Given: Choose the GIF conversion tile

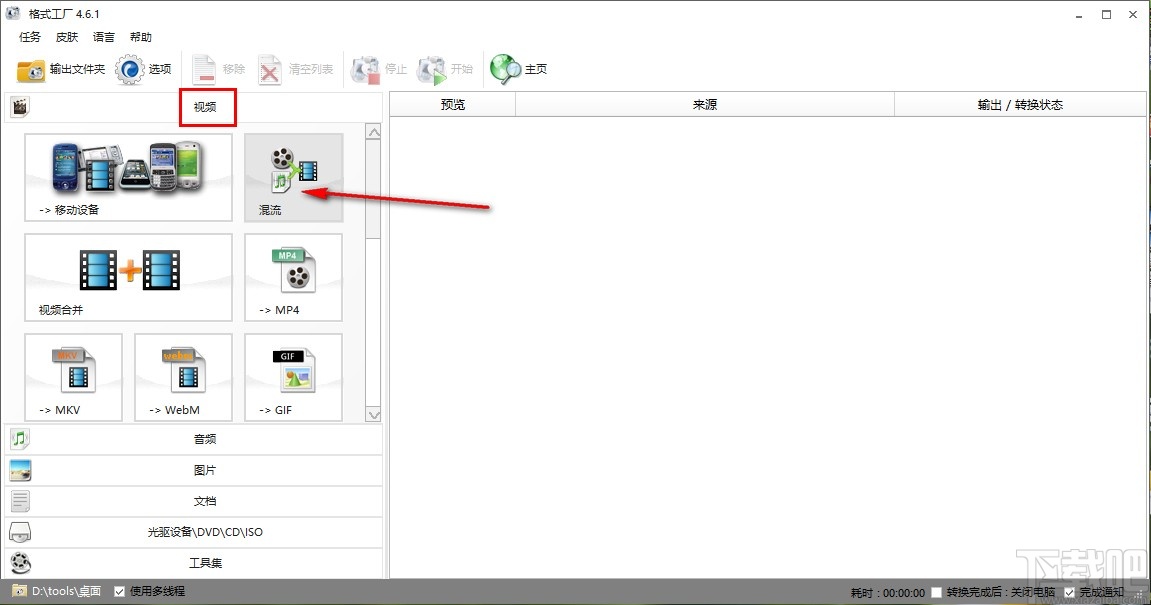Looking at the screenshot, I should [294, 377].
